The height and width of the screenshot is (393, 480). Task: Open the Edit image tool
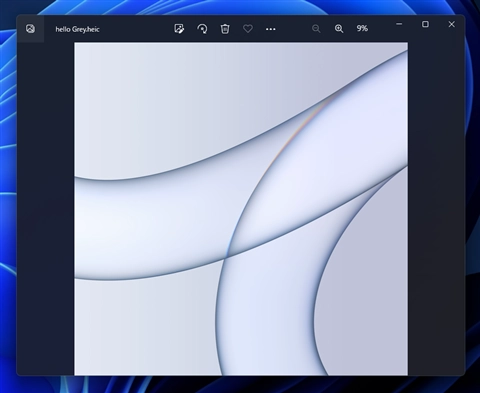(x=179, y=29)
